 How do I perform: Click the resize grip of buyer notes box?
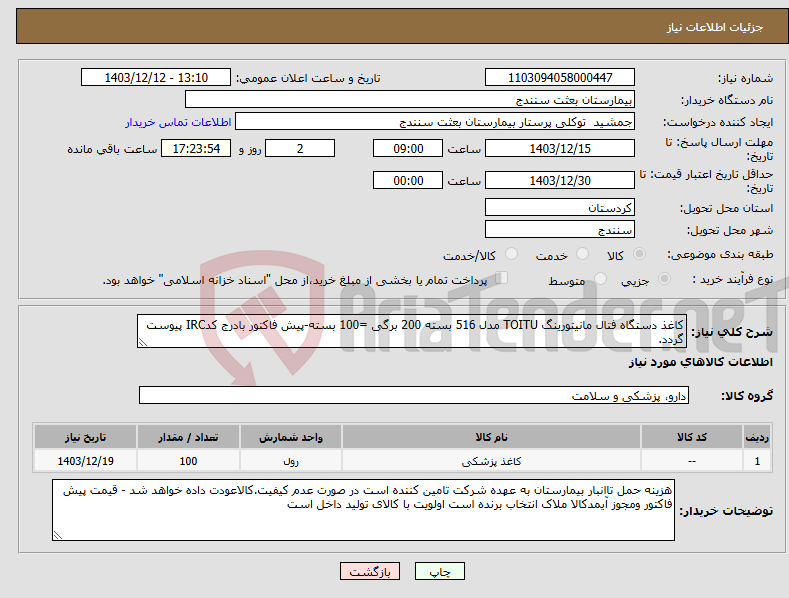coord(57,536)
